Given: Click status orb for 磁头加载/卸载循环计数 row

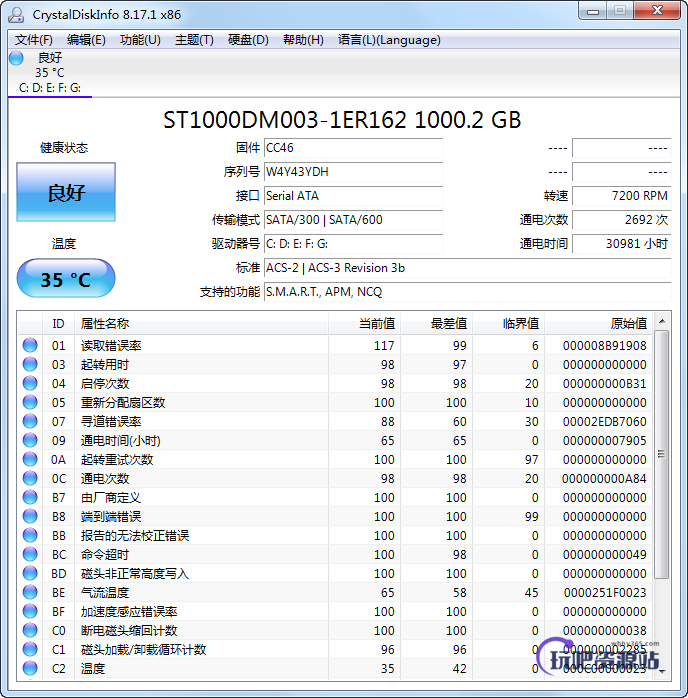Looking at the screenshot, I should [x=30, y=649].
